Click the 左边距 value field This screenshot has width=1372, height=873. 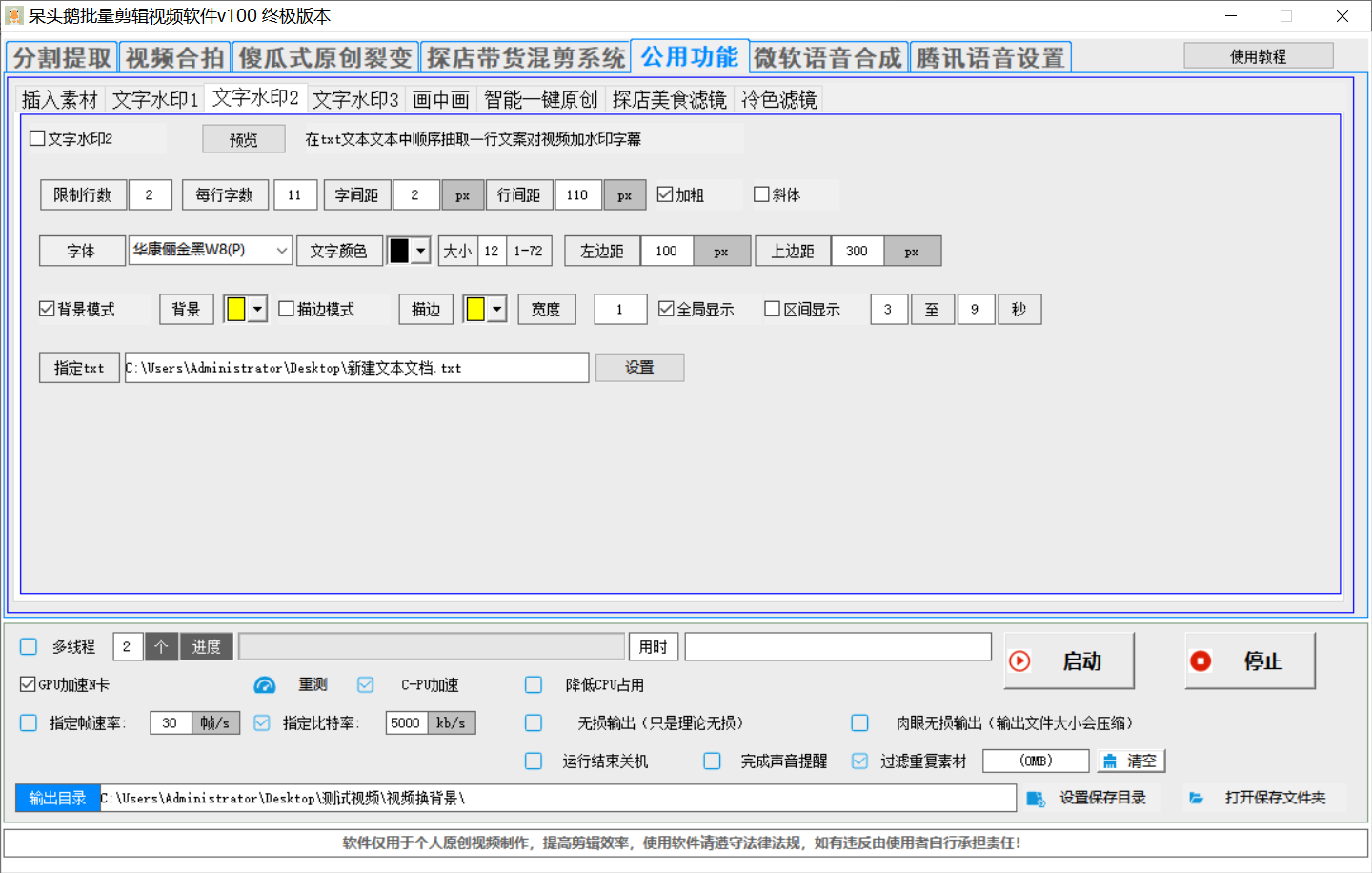tap(667, 251)
